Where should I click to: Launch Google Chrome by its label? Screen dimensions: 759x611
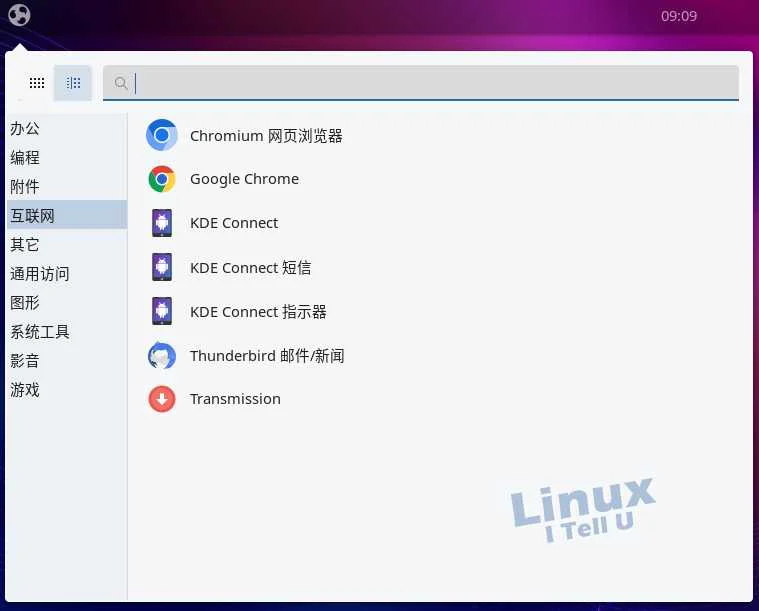pyautogui.click(x=244, y=180)
